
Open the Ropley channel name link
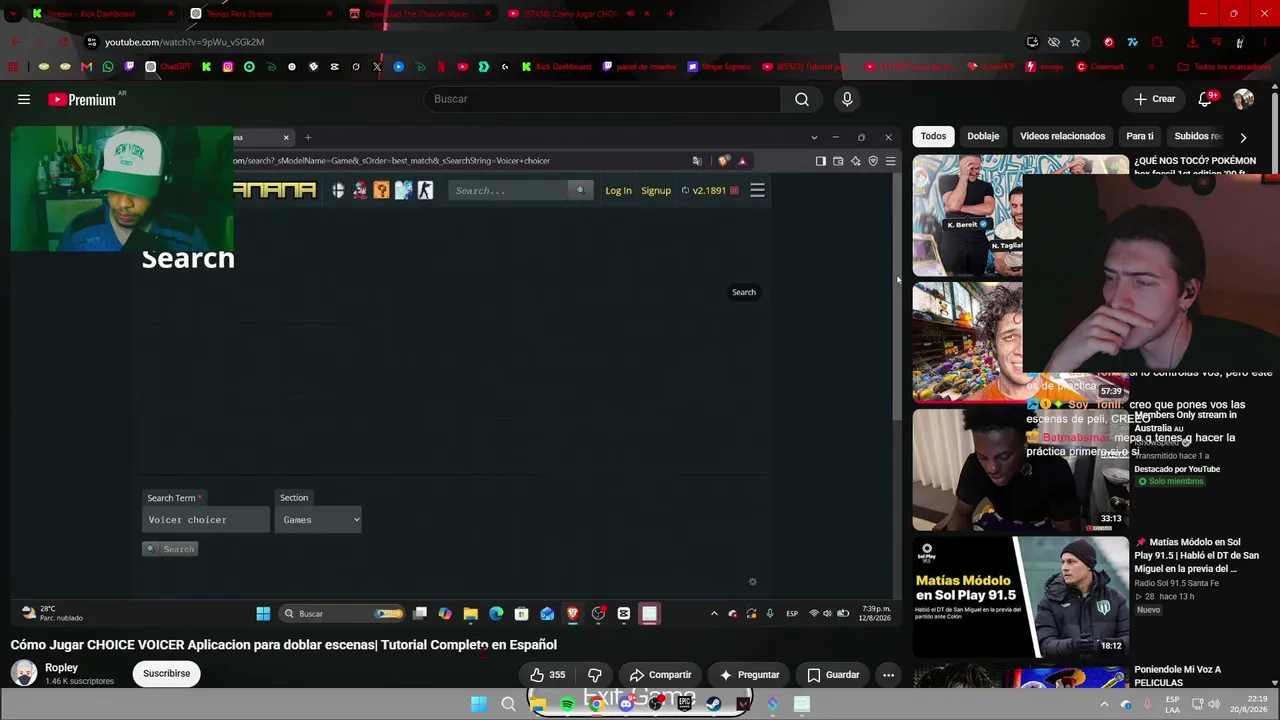click(x=61, y=668)
